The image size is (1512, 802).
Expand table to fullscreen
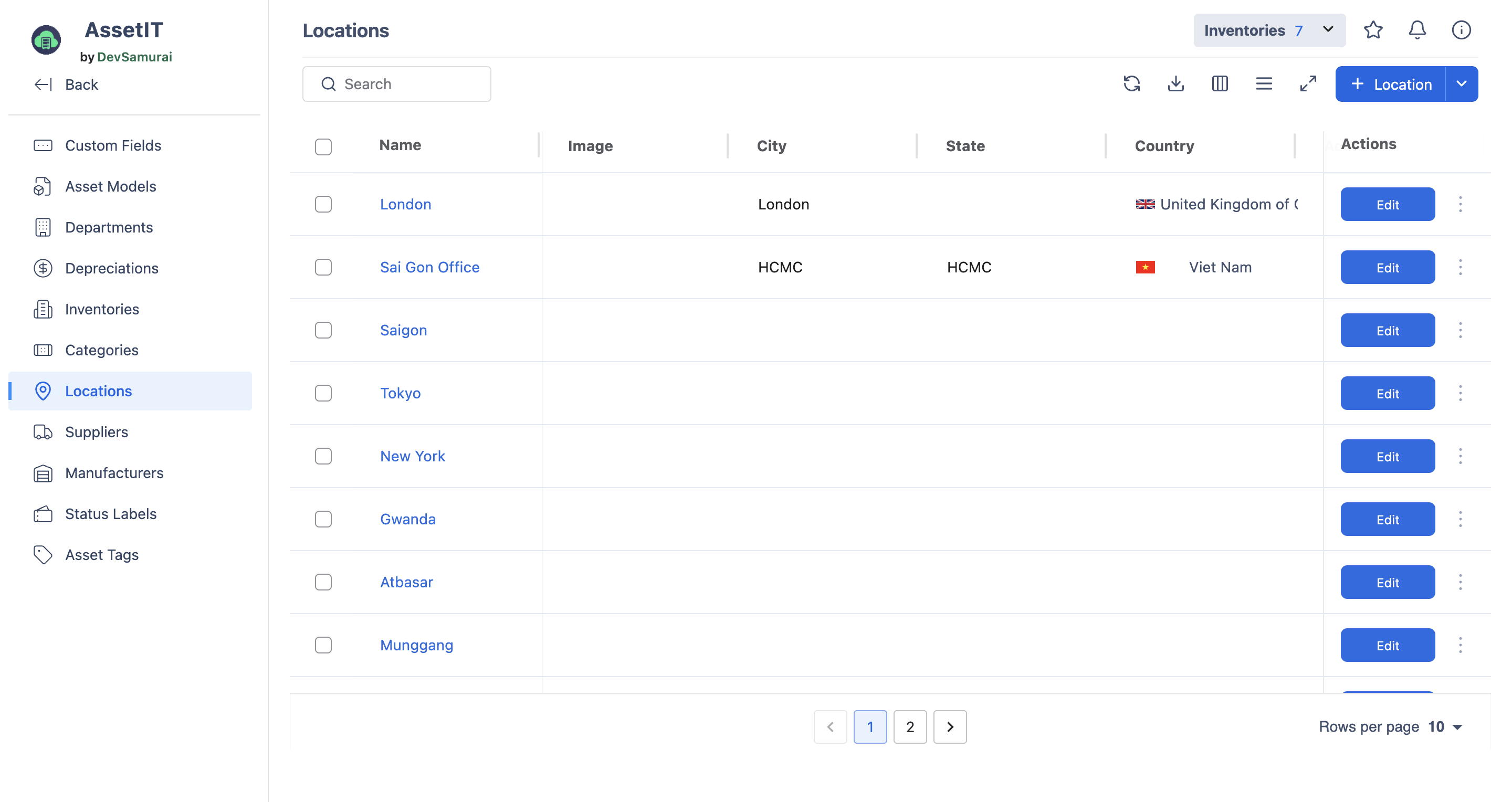[1308, 84]
